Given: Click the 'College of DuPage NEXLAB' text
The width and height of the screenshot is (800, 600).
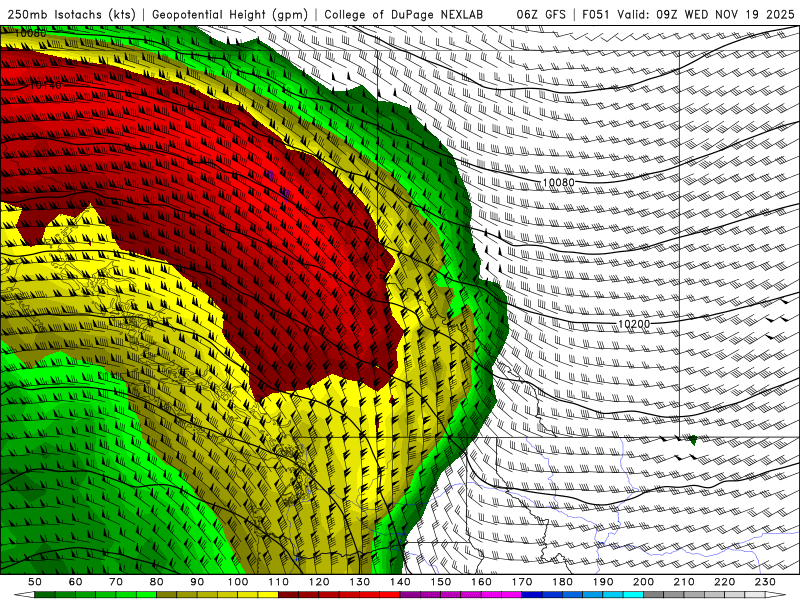Looking at the screenshot, I should tap(404, 14).
